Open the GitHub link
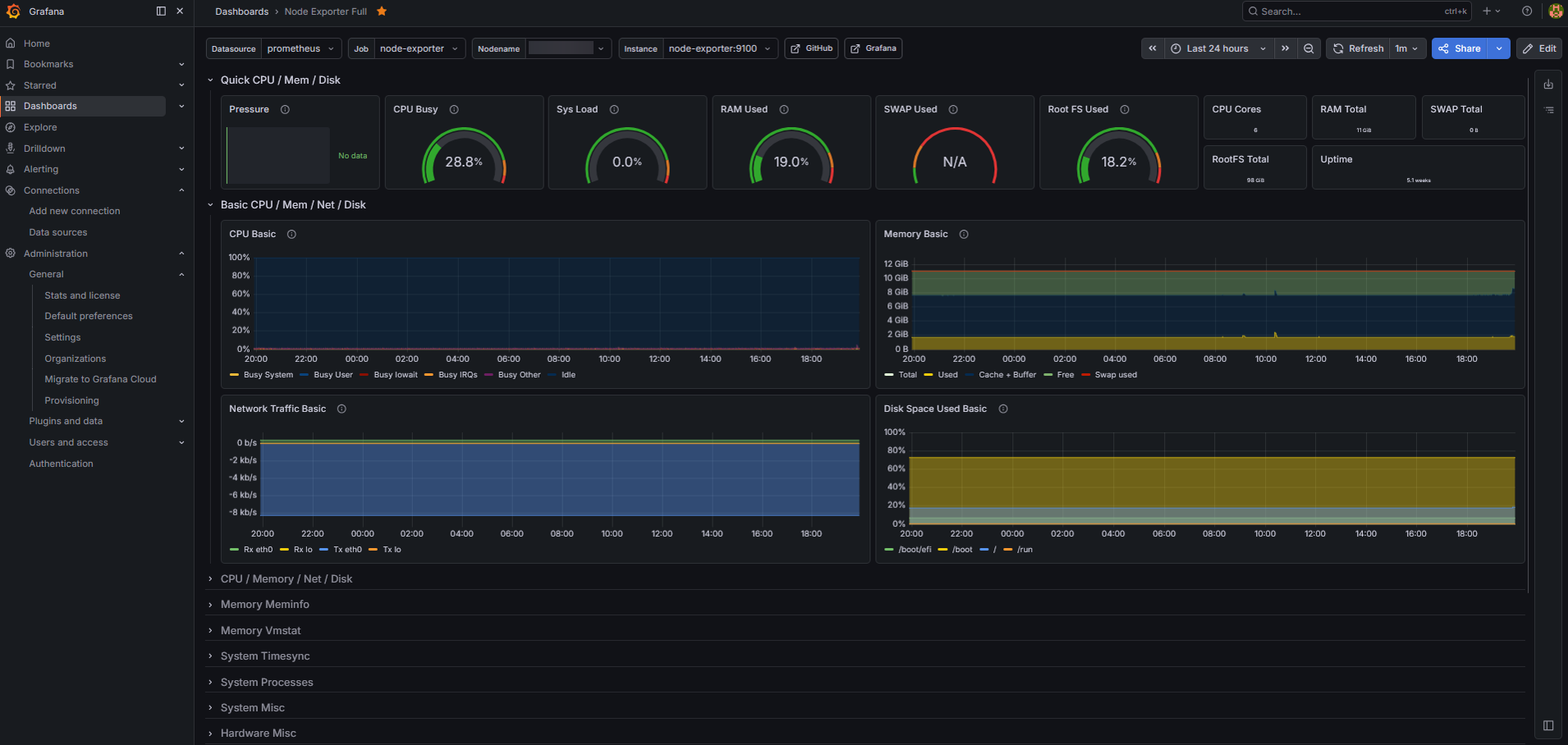 coord(812,48)
